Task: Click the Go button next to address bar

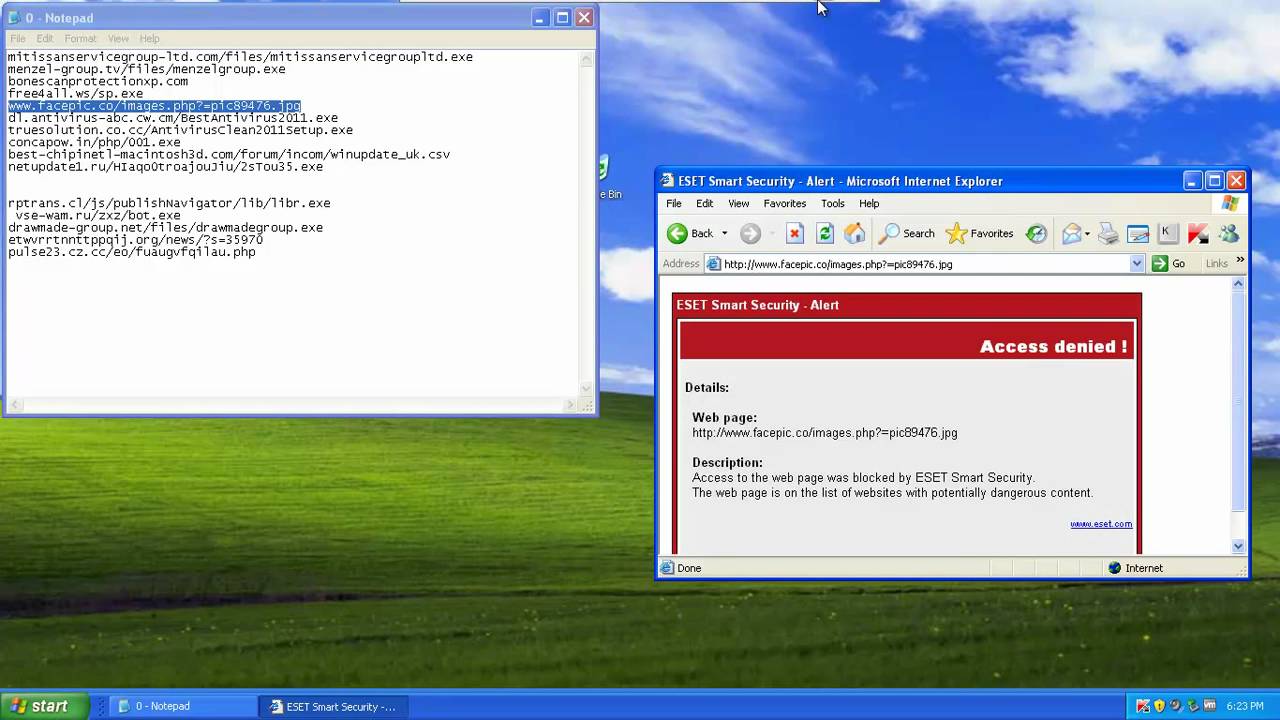Action: point(1168,264)
